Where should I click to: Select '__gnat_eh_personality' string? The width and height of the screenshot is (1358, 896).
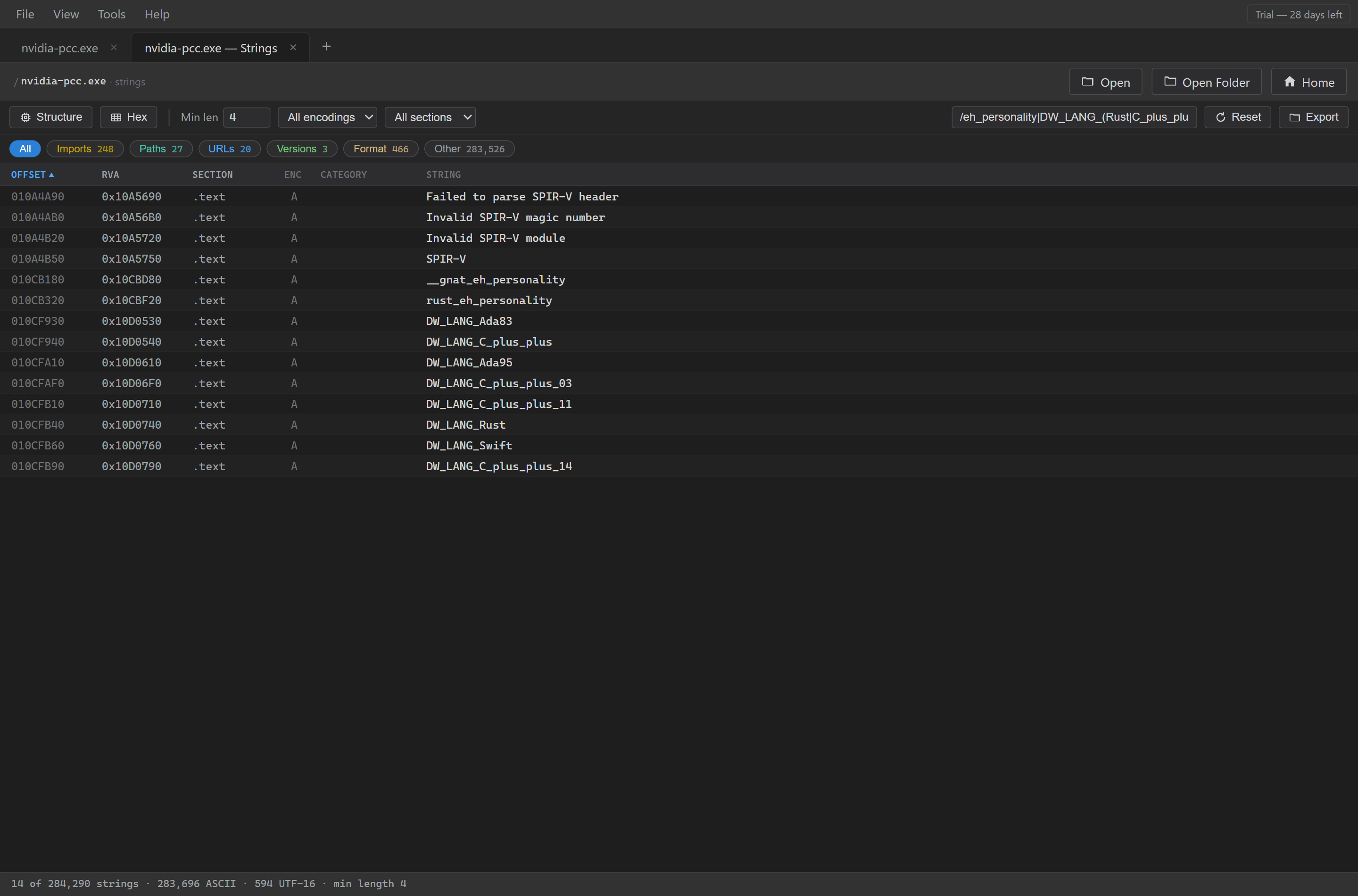click(x=495, y=280)
